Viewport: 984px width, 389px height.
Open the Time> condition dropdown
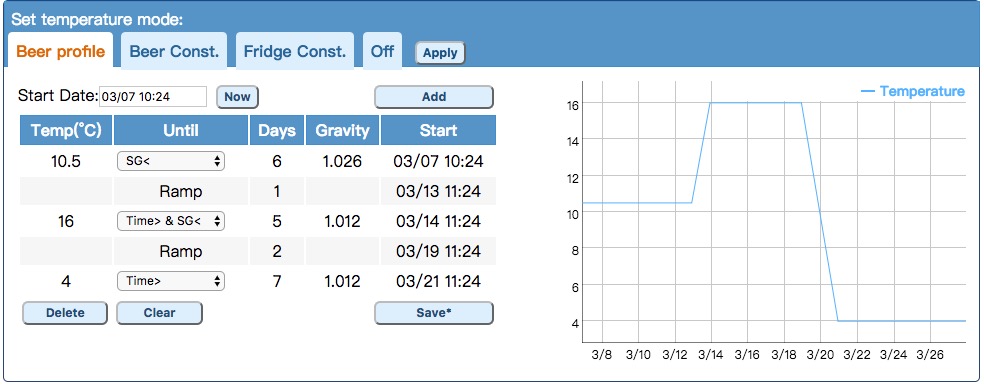tap(171, 281)
